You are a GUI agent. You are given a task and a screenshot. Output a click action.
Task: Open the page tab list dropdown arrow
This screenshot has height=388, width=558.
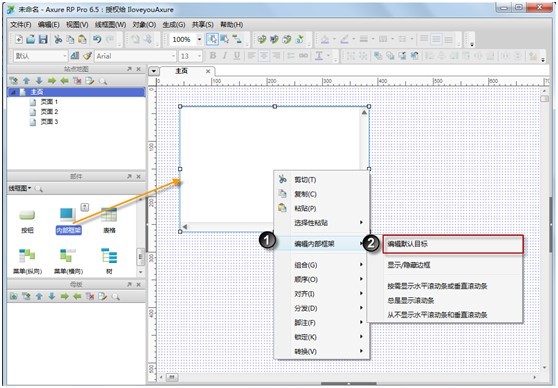pyautogui.click(x=154, y=71)
